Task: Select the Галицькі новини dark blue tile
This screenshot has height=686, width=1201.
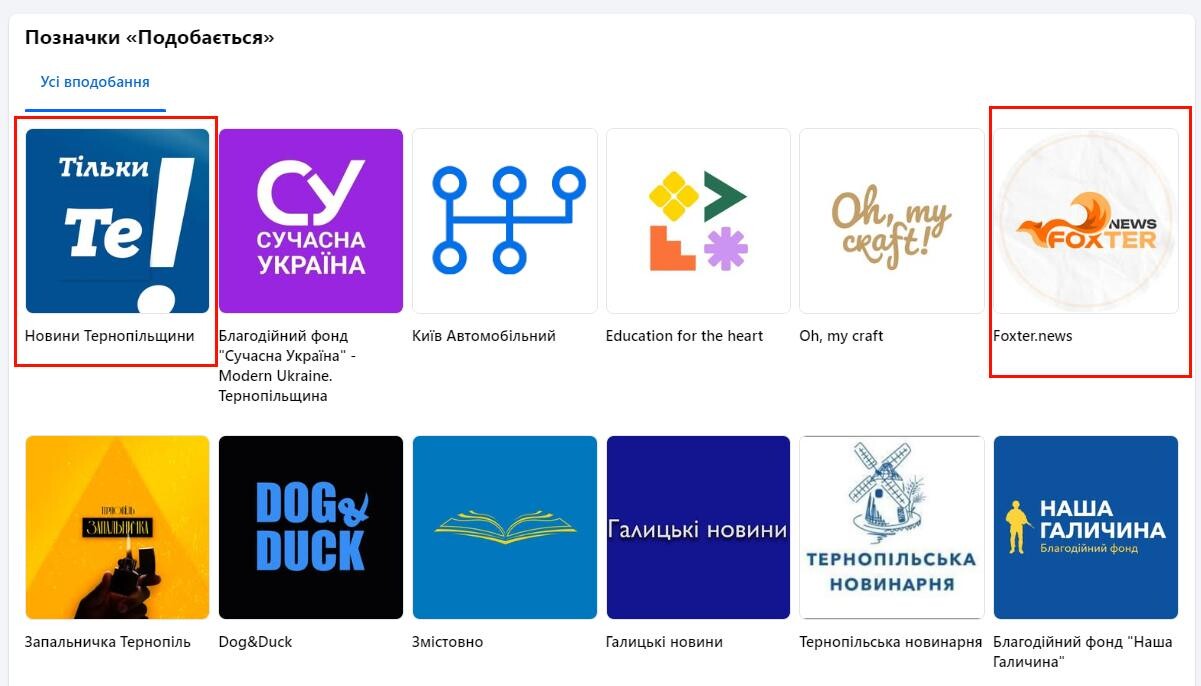Action: pos(698,528)
